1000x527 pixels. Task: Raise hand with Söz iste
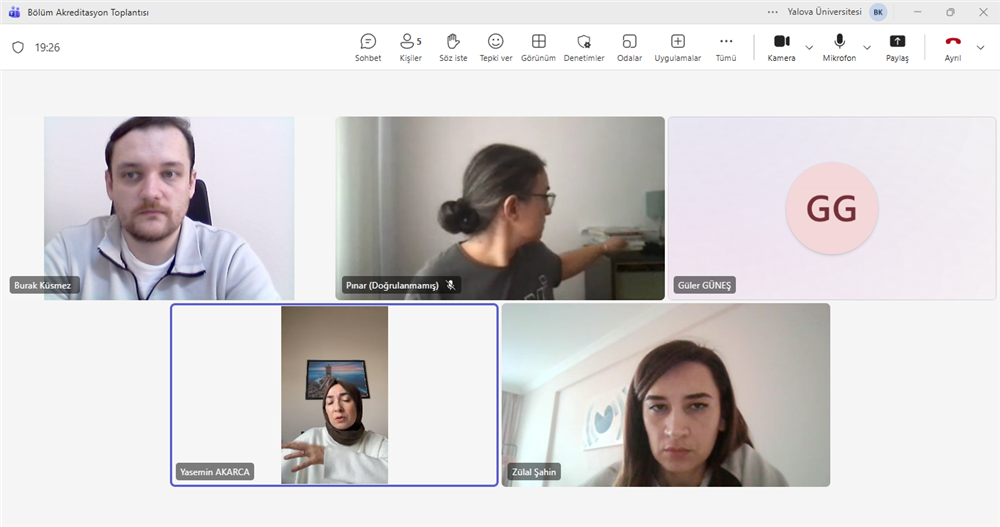(x=453, y=47)
